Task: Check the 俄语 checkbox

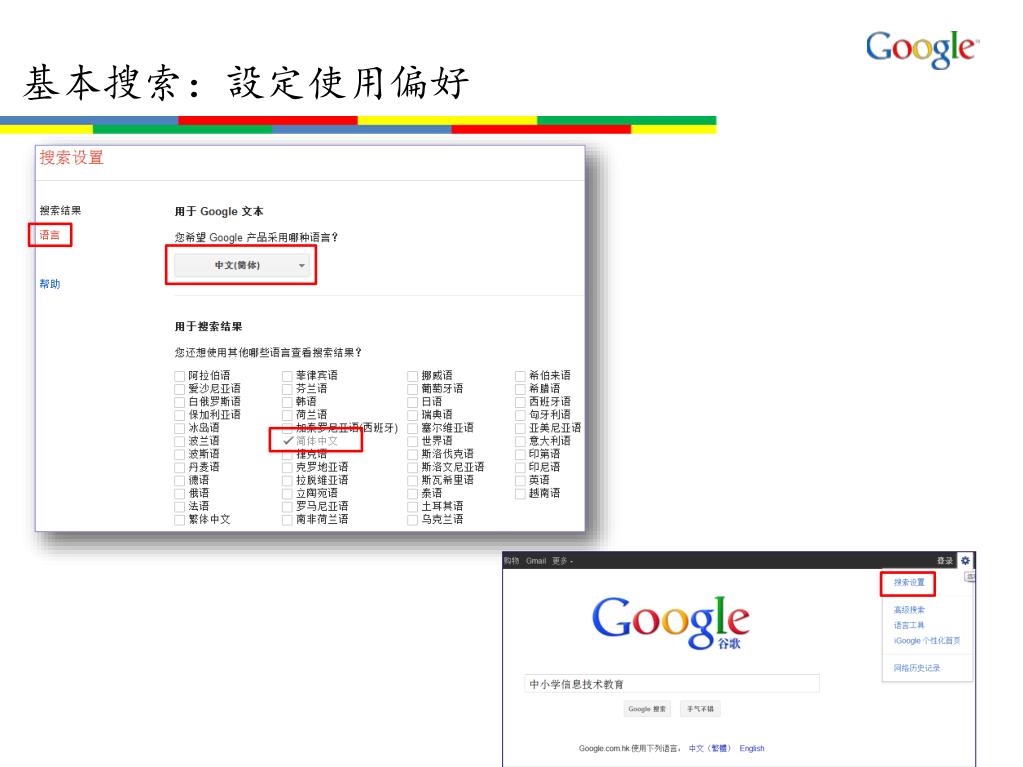Action: click(179, 493)
